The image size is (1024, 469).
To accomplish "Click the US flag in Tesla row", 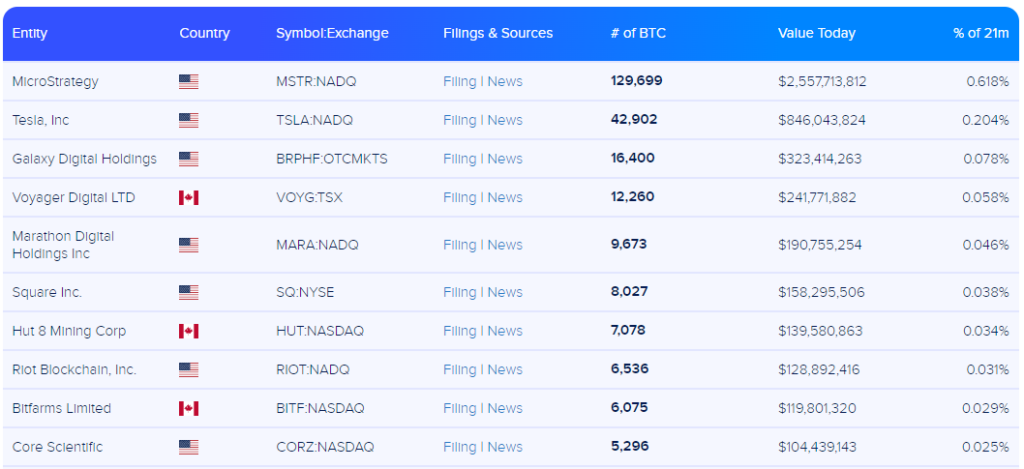I will point(188,120).
